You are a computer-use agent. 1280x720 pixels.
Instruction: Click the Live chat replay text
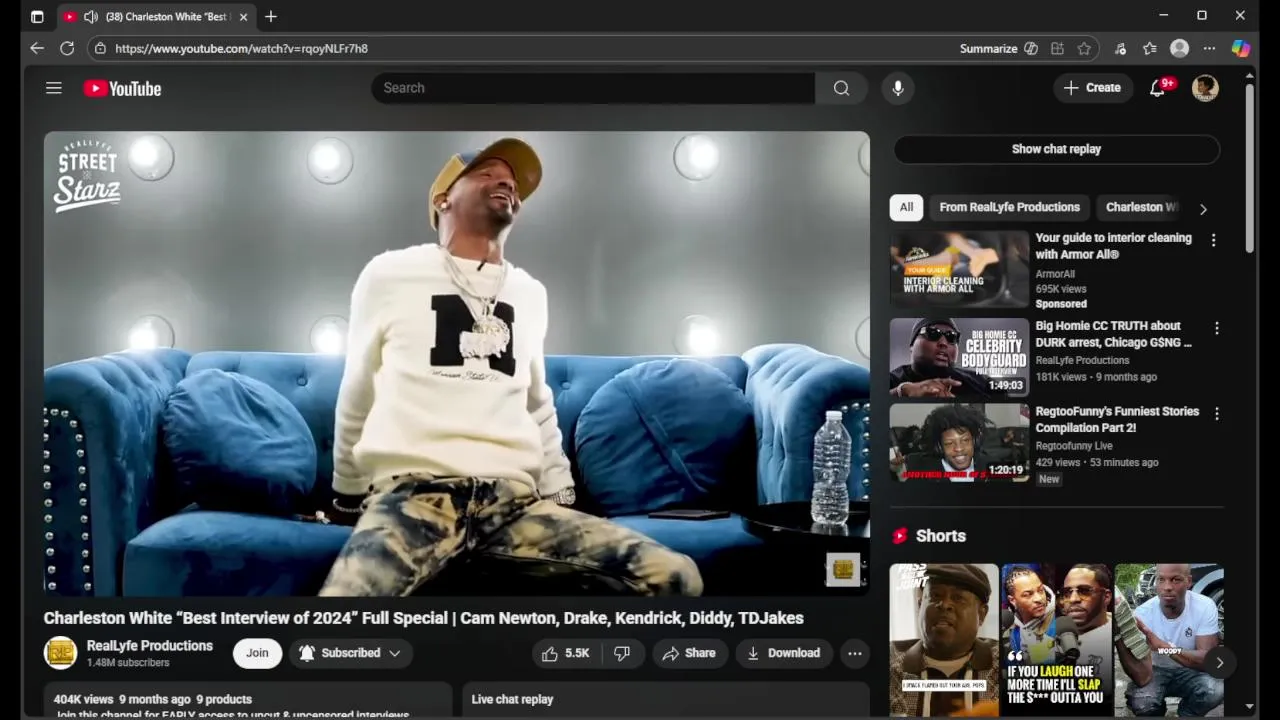(x=512, y=699)
